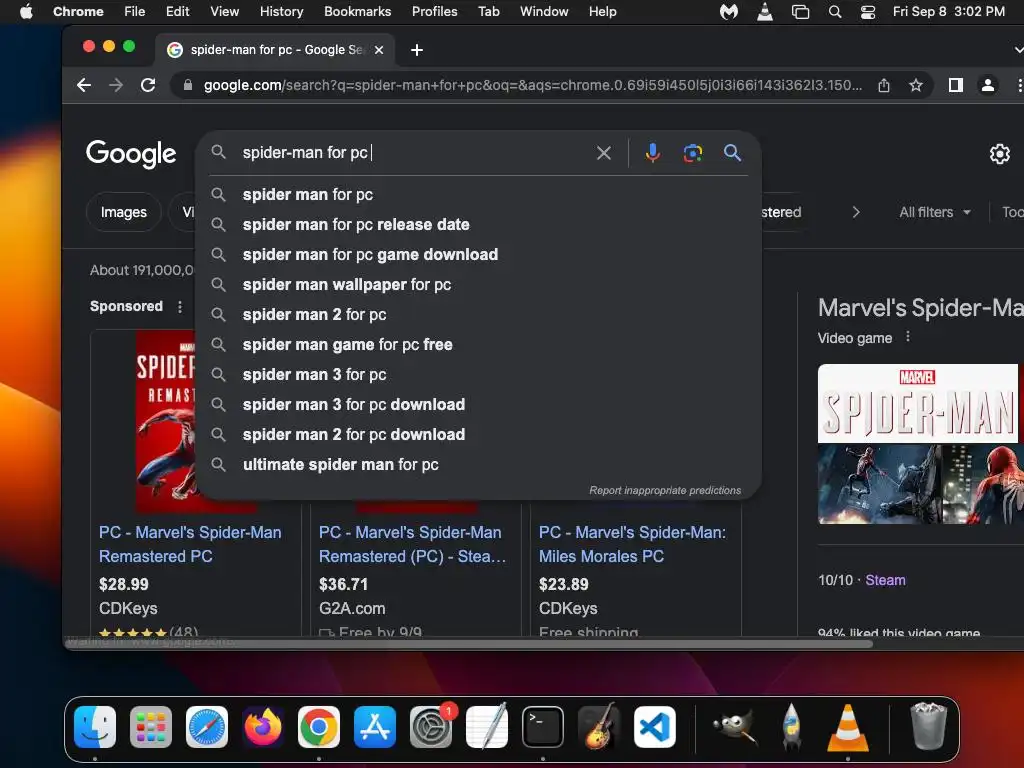Click the blue search magnifier button

(x=732, y=153)
